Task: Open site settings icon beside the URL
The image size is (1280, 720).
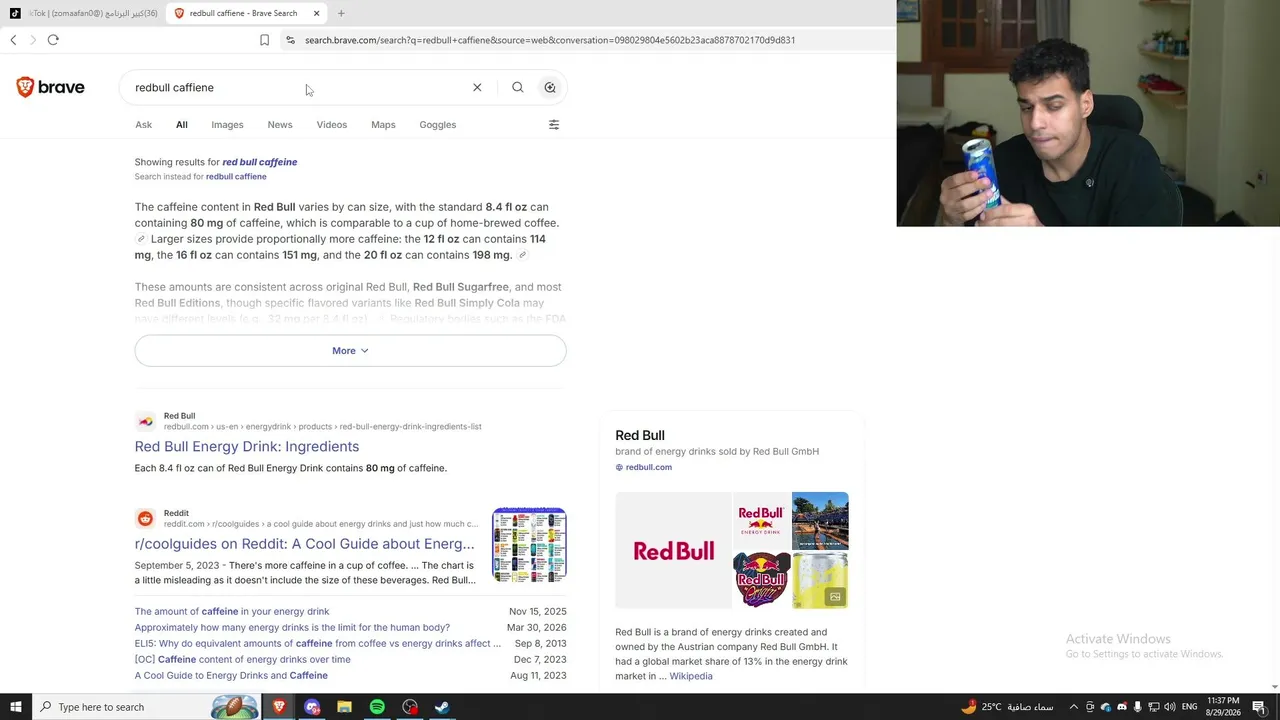Action: 290,40
